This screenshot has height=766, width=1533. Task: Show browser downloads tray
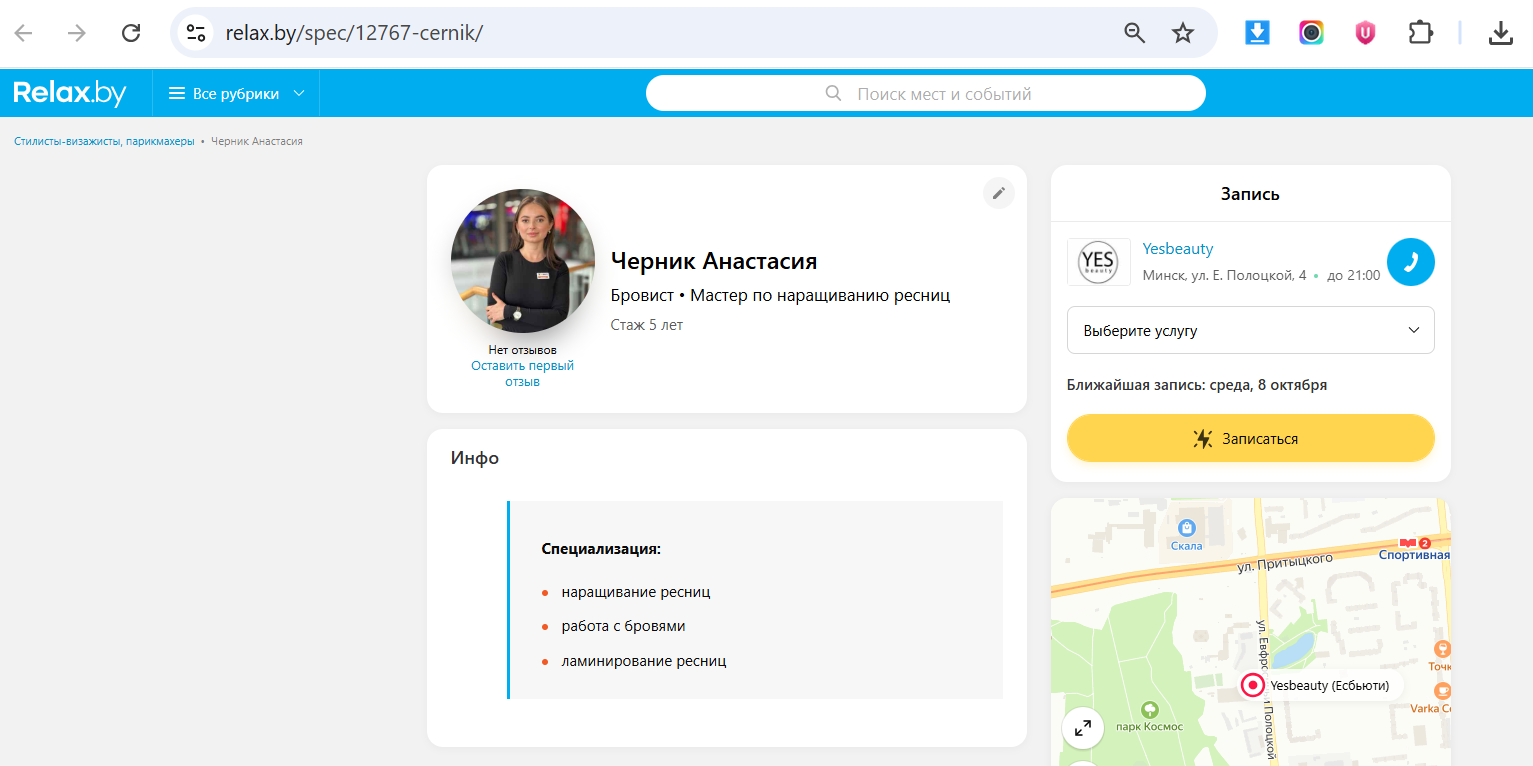click(1500, 33)
